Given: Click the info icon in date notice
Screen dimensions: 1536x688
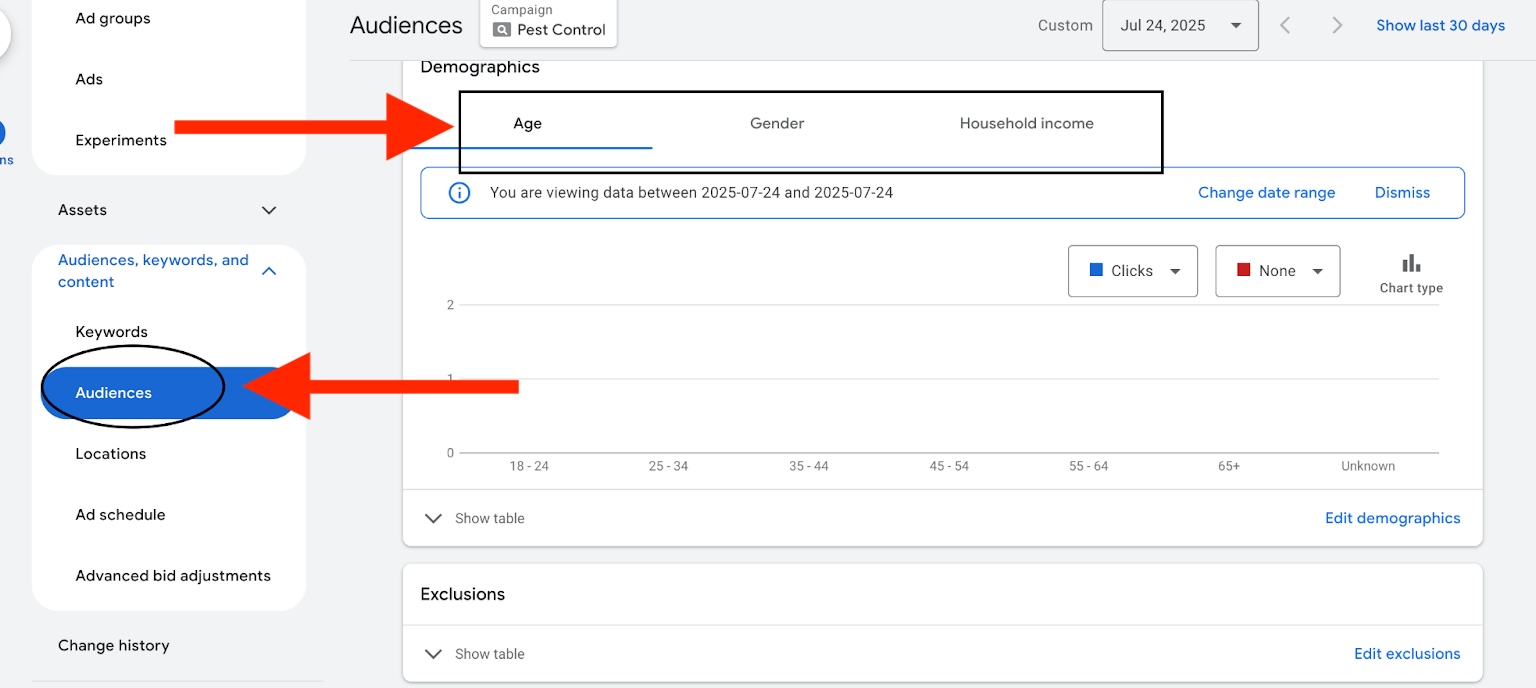Looking at the screenshot, I should (x=459, y=193).
